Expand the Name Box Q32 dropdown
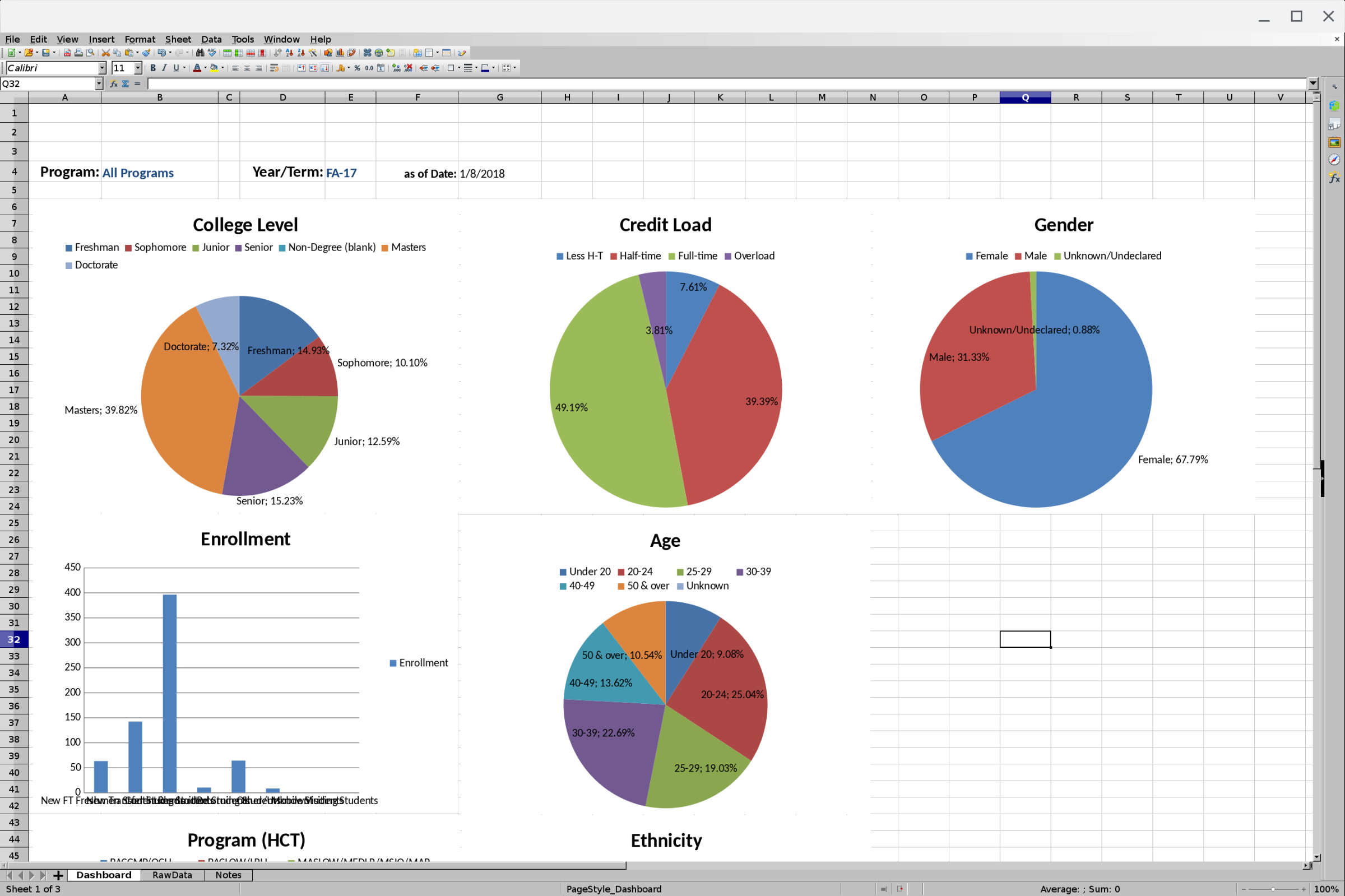 point(99,83)
